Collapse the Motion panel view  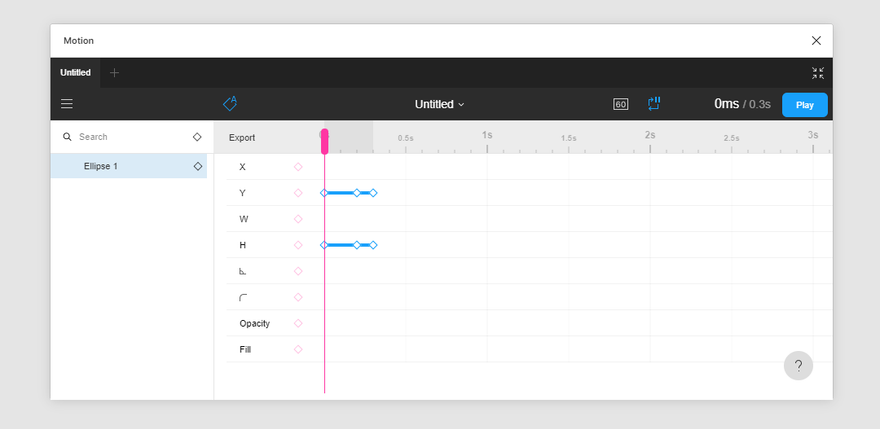[818, 73]
